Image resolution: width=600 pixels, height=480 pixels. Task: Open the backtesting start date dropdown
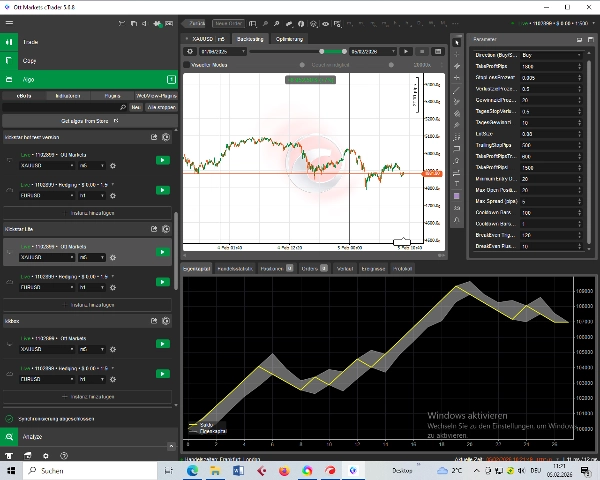click(x=223, y=51)
